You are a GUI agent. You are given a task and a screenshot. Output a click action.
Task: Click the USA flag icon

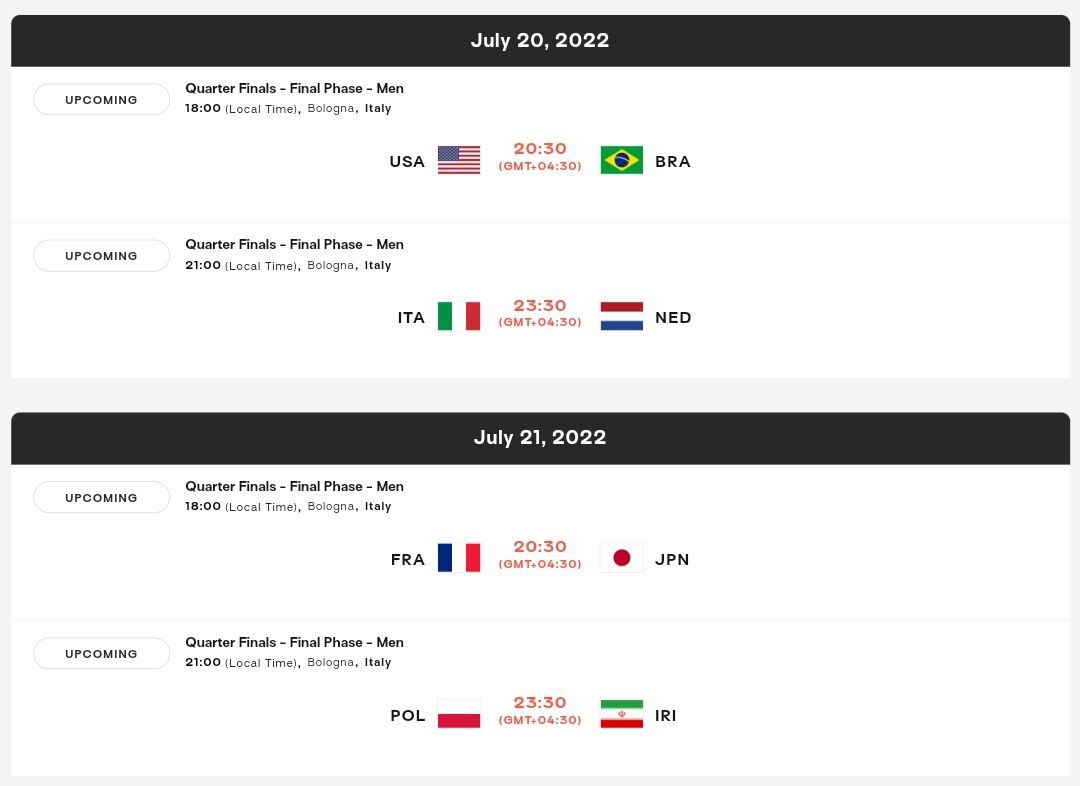459,160
